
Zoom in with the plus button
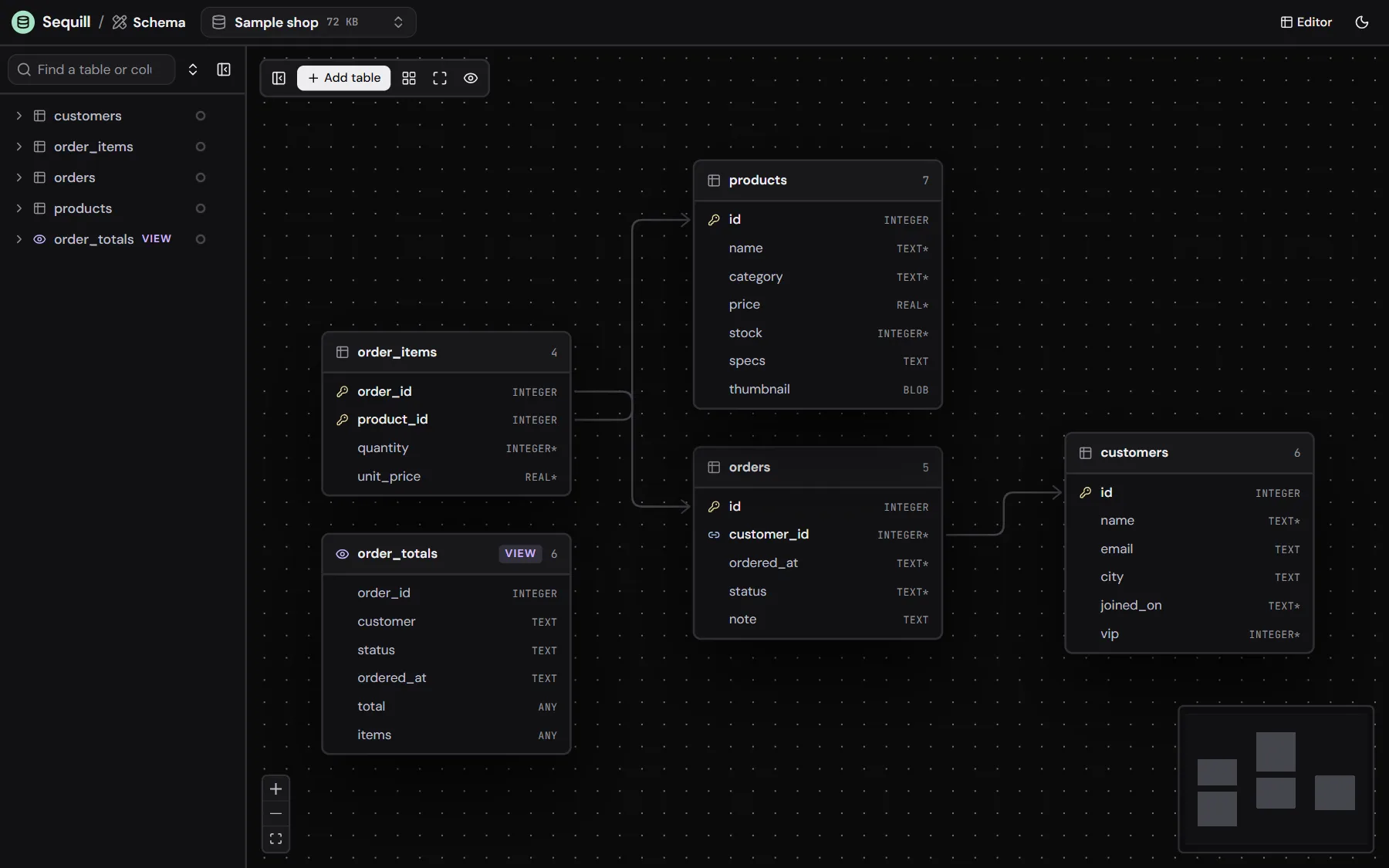275,789
